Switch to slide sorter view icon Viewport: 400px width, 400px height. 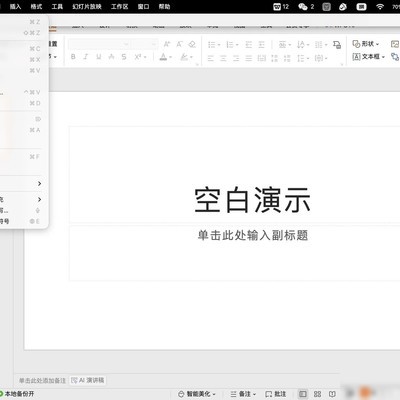(318, 394)
